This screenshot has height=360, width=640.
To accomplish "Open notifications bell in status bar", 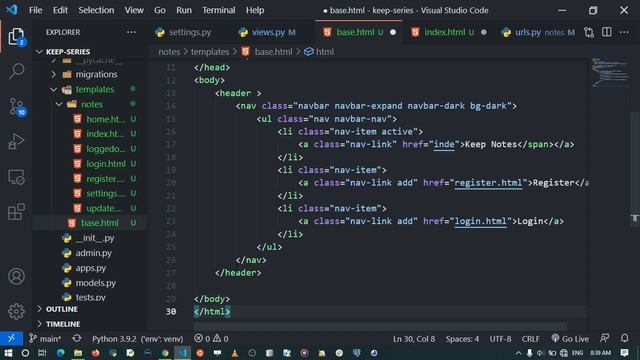I will (624, 338).
